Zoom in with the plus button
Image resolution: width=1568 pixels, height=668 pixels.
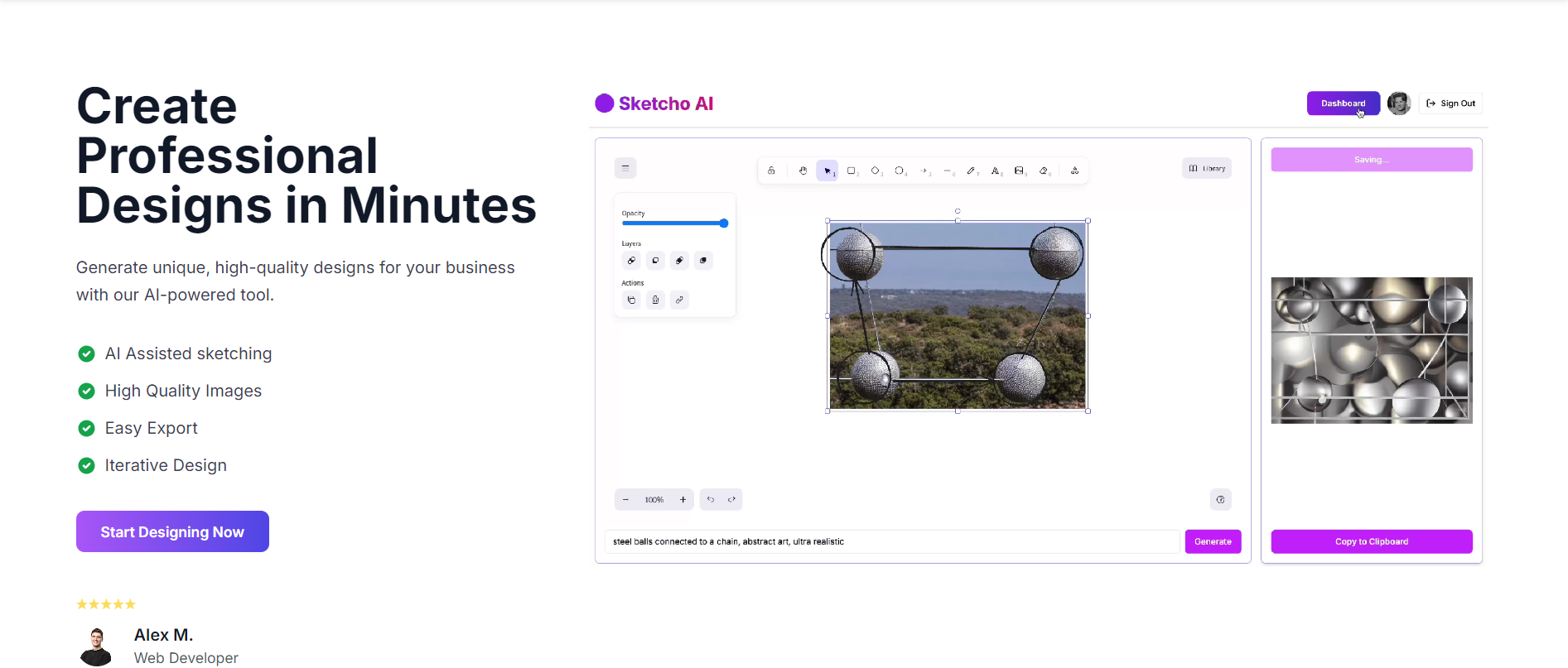tap(683, 500)
